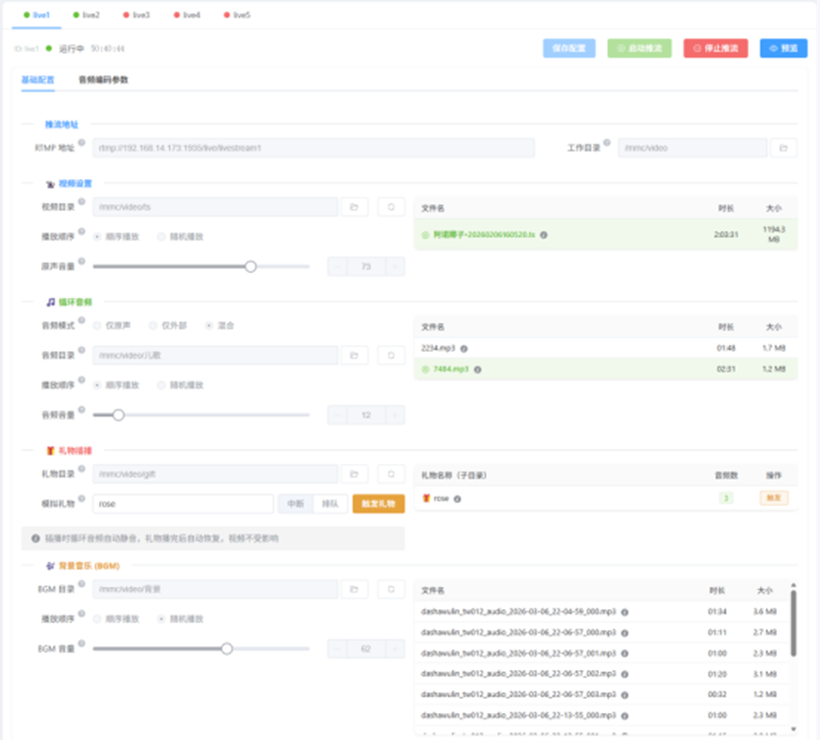
Task: Refresh the 礼物目录 list
Action: point(391,474)
